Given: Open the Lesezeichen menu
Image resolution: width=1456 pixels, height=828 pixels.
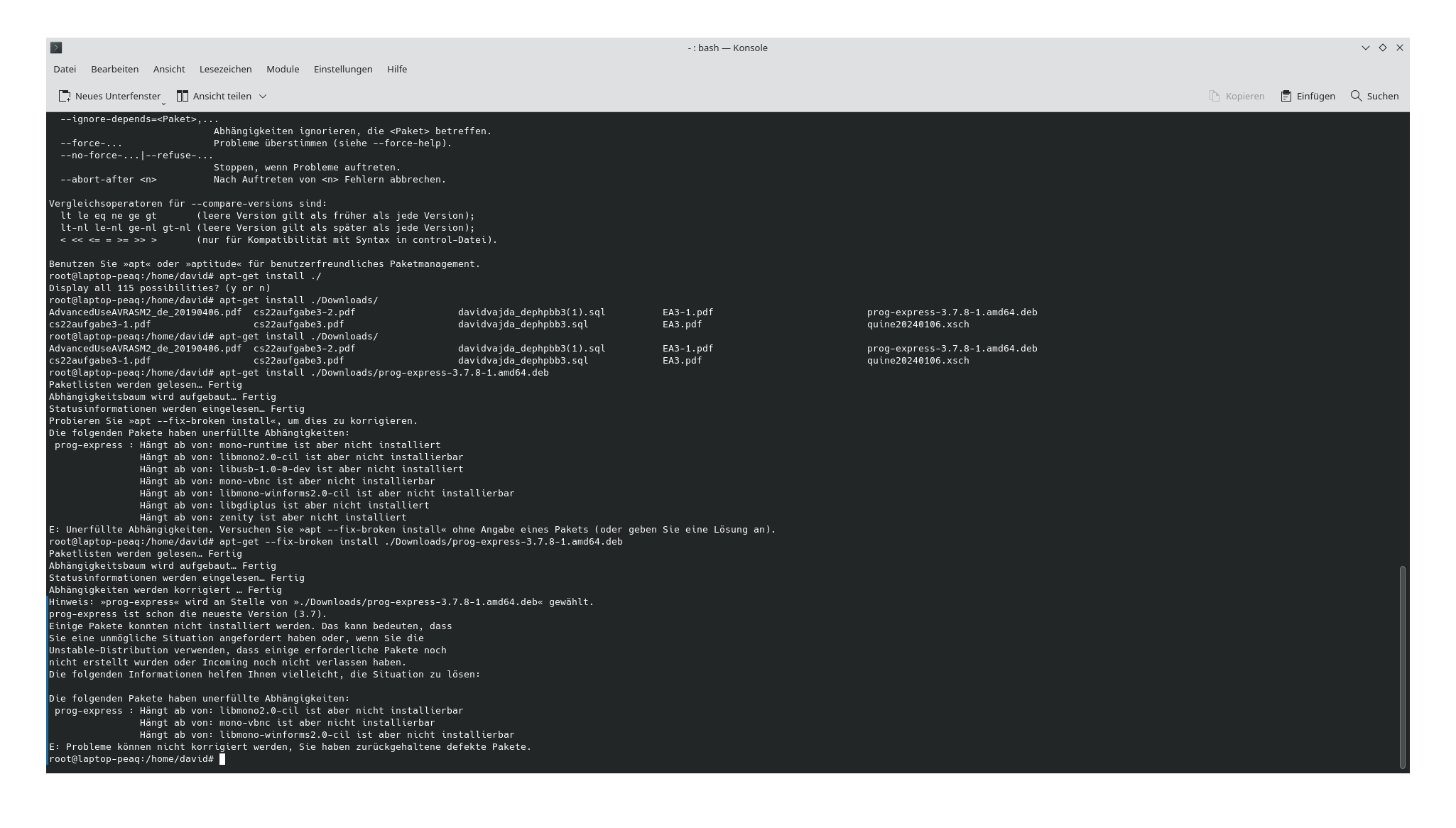Looking at the screenshot, I should point(225,69).
